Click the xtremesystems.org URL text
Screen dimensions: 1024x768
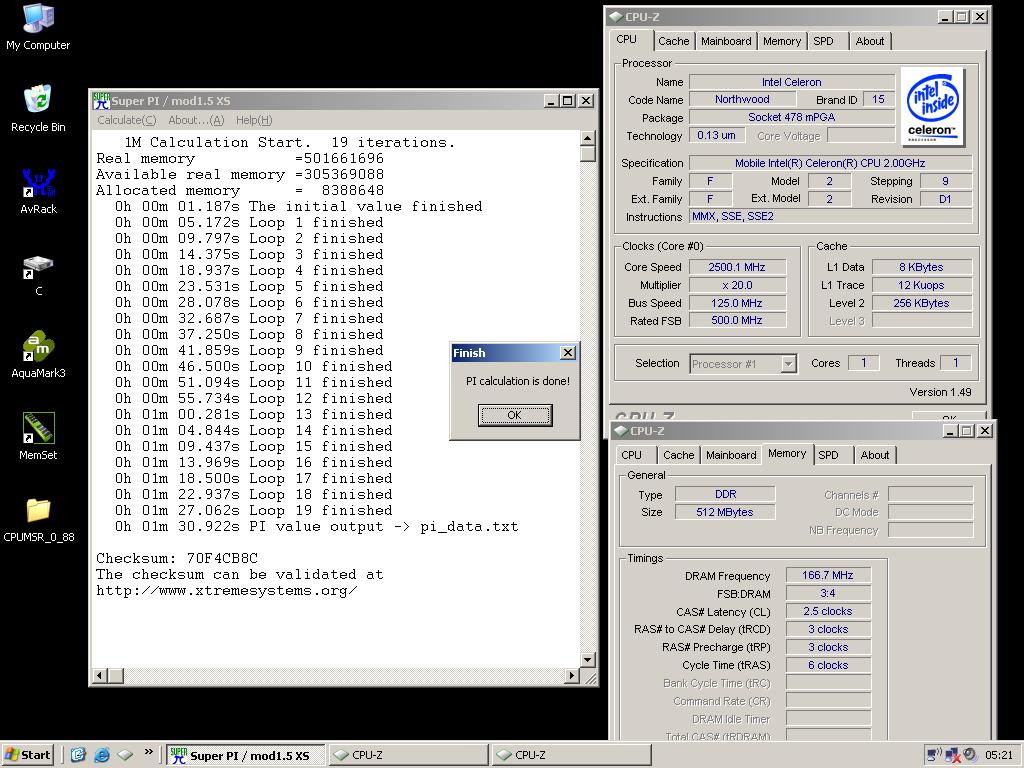227,591
